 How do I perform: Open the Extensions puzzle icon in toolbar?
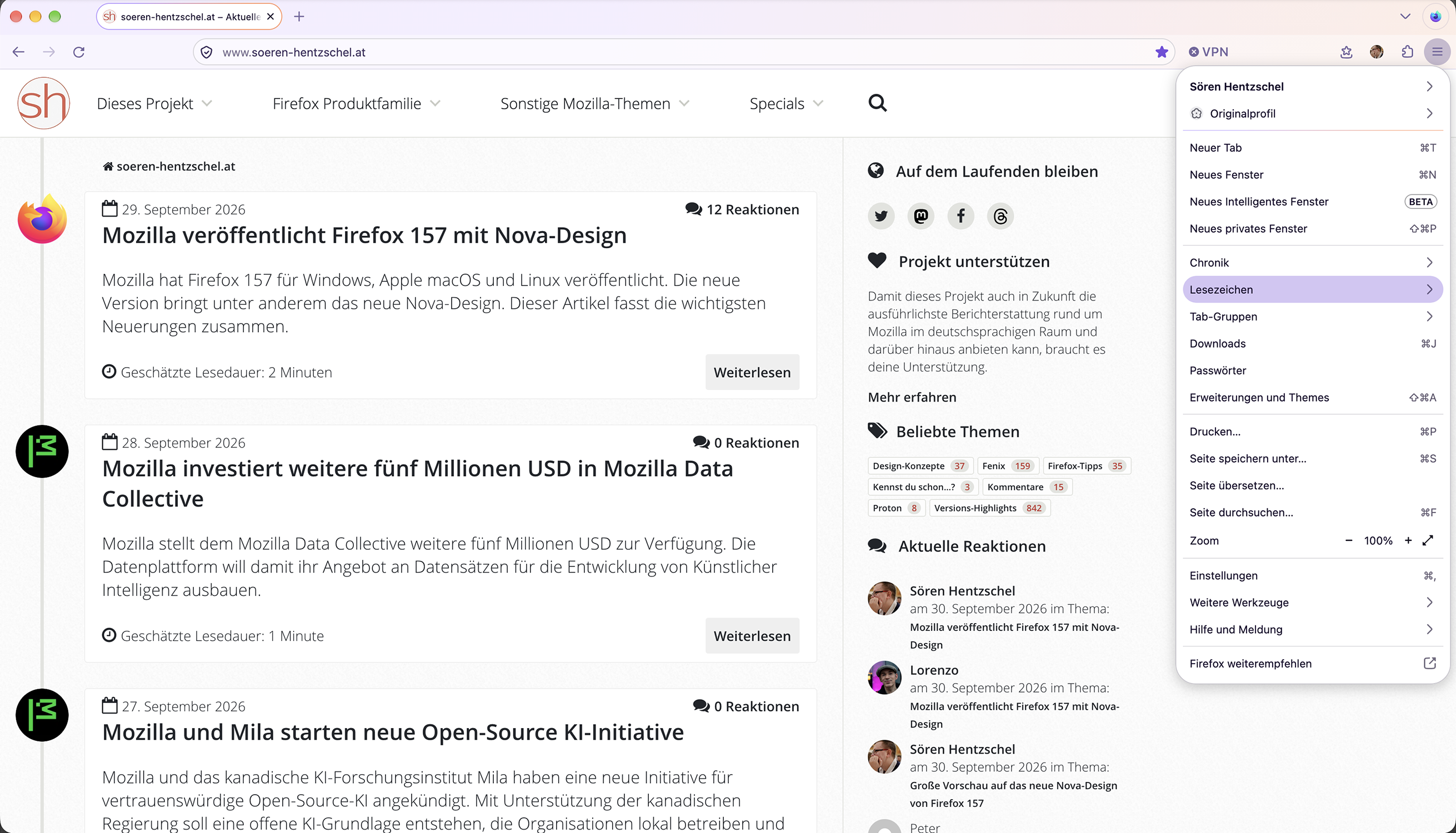tap(1407, 52)
